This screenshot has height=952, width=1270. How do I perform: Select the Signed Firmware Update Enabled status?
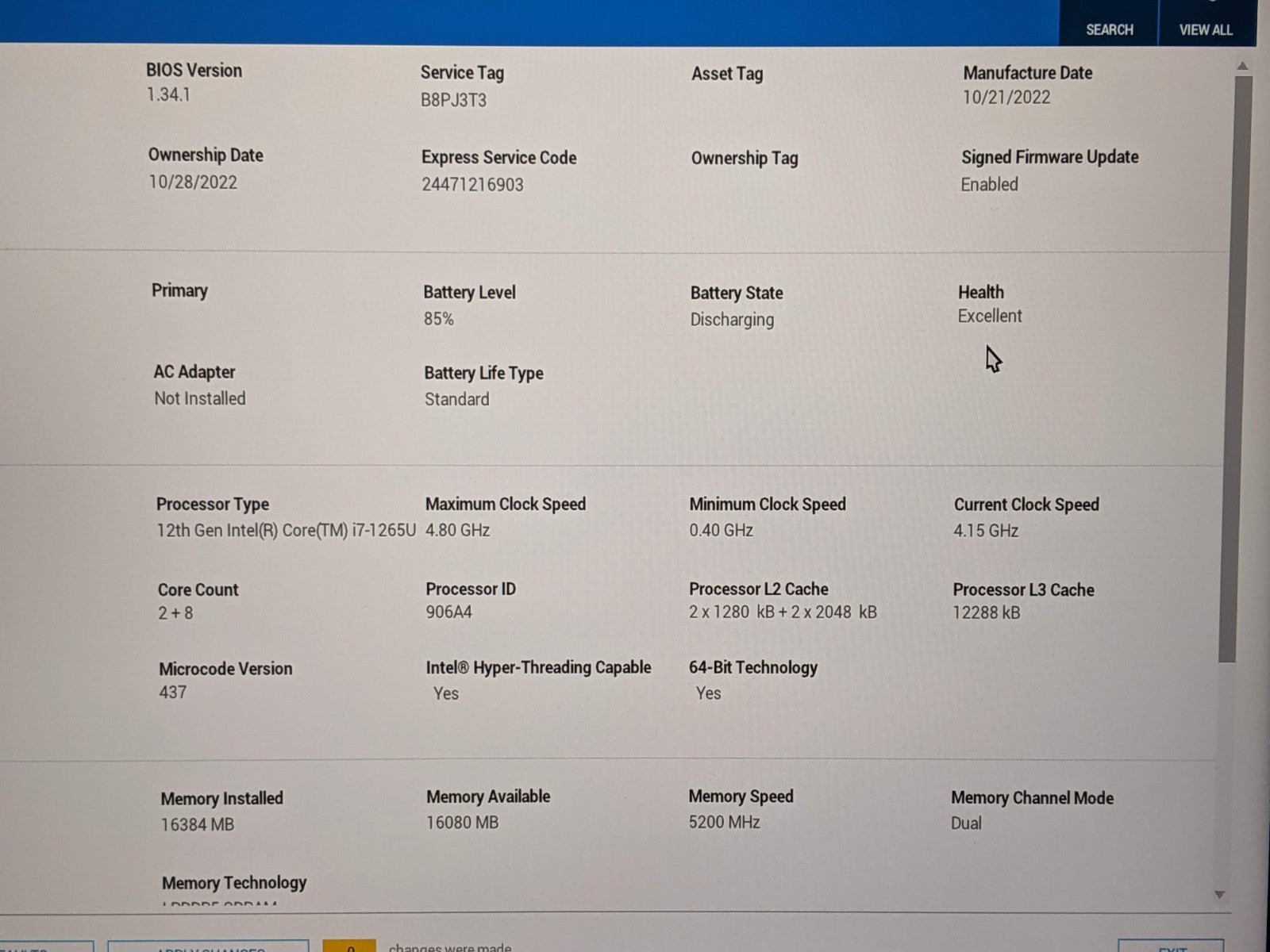[989, 184]
